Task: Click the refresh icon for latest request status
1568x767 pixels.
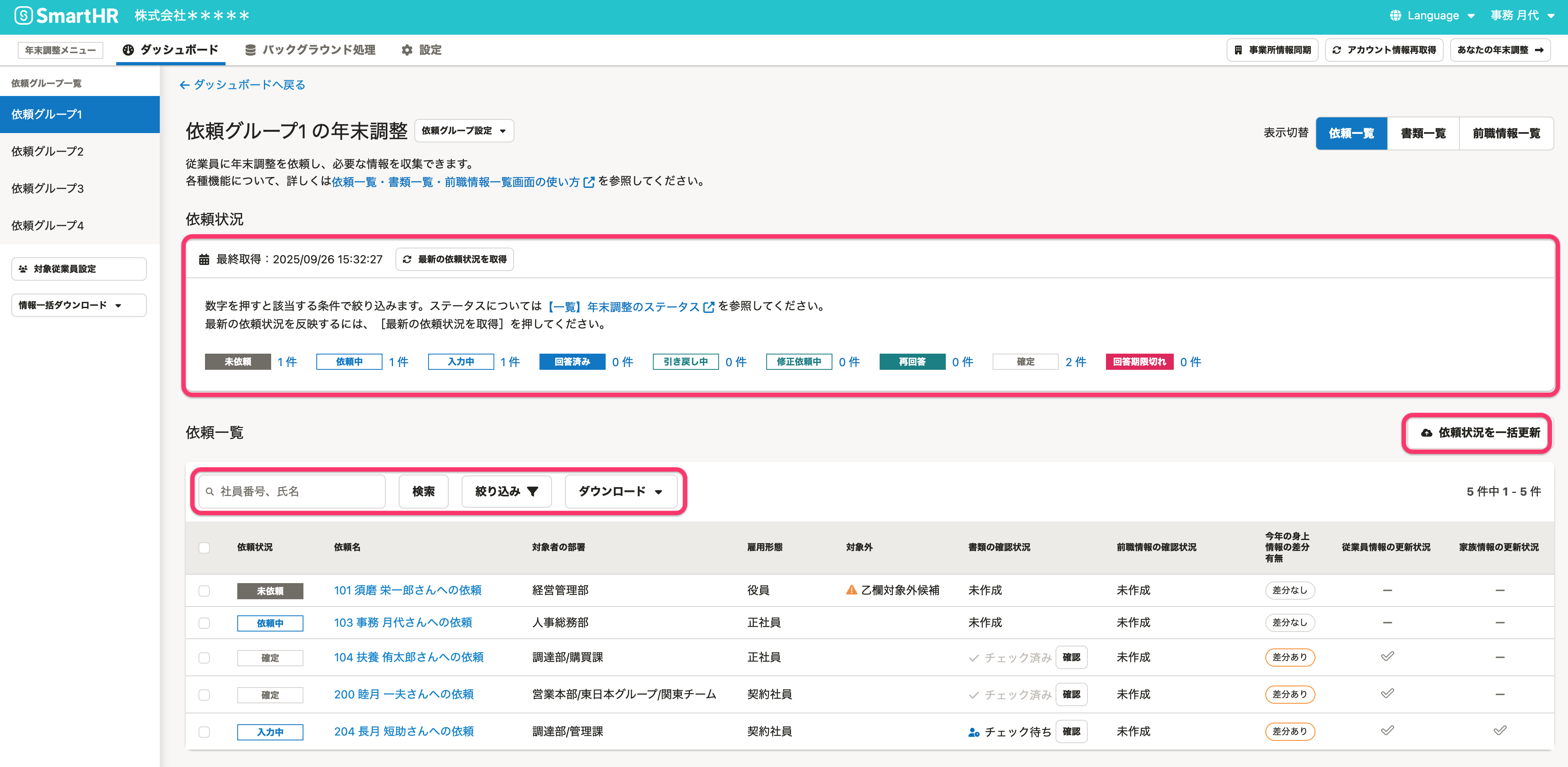Action: click(407, 259)
